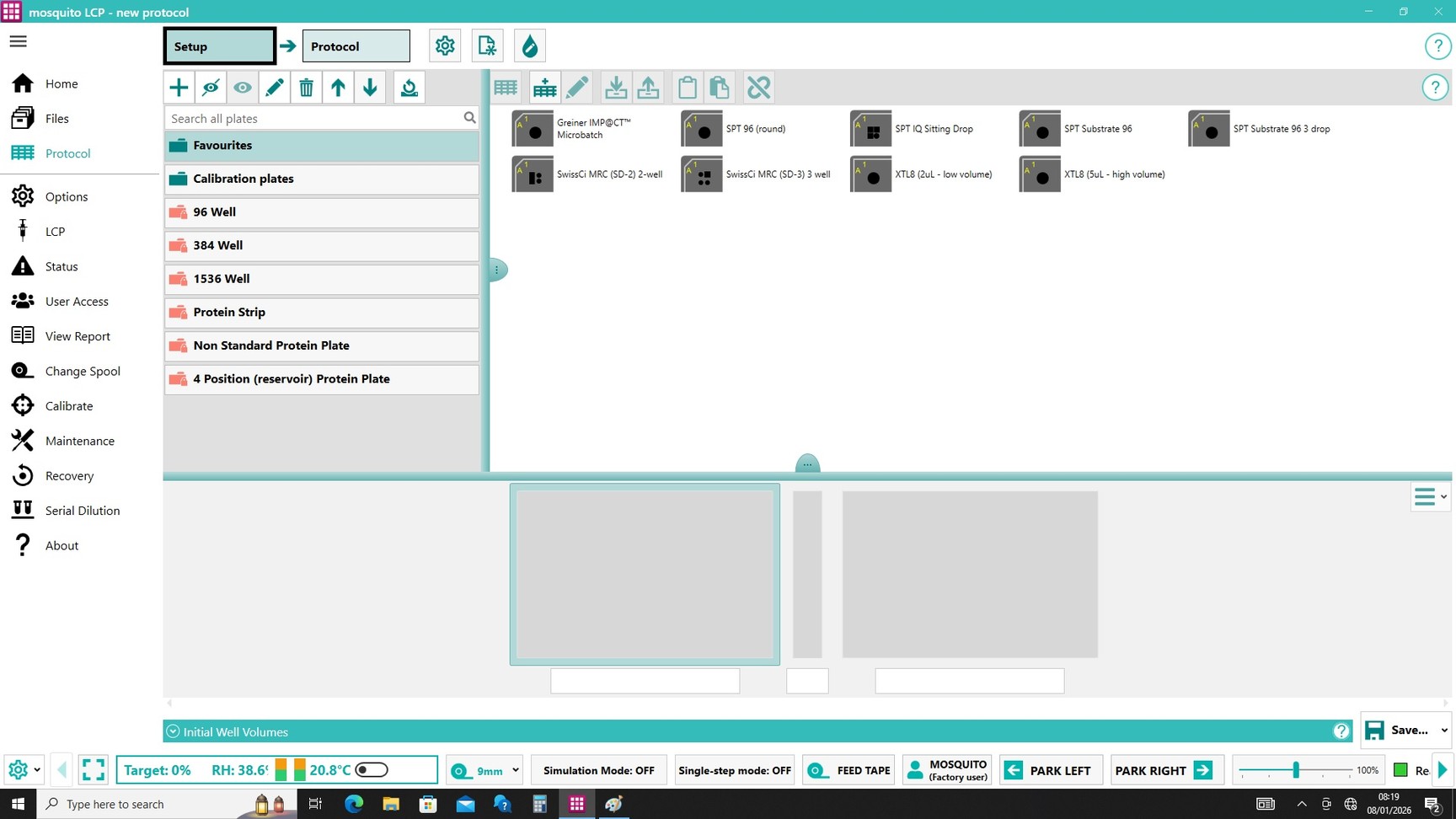
Task: Open protocol settings gear icon
Action: (x=445, y=46)
